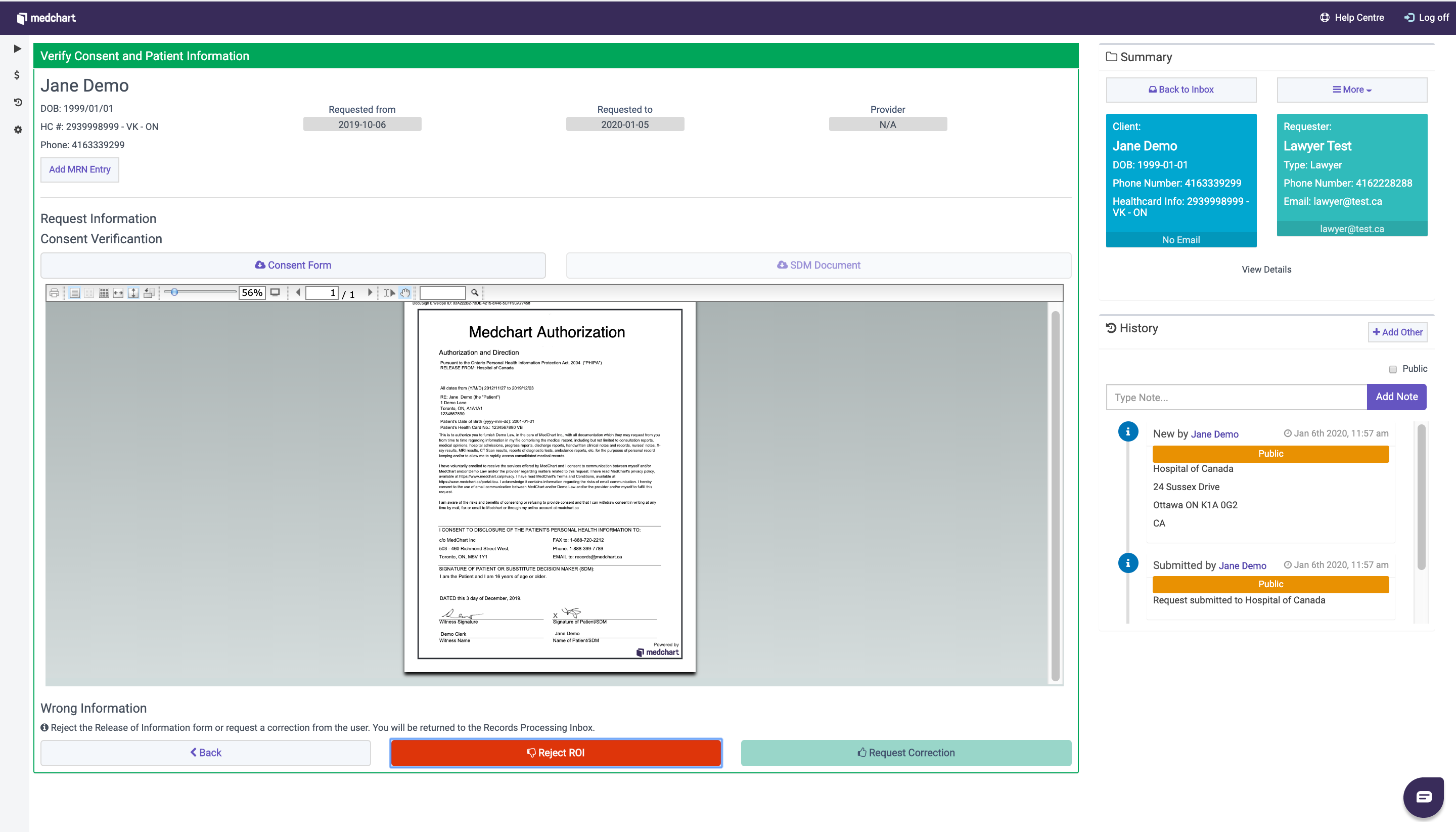Screen dimensions: 1456x832
Task: Select thumbnail grid view in PDF viewer
Action: [104, 292]
